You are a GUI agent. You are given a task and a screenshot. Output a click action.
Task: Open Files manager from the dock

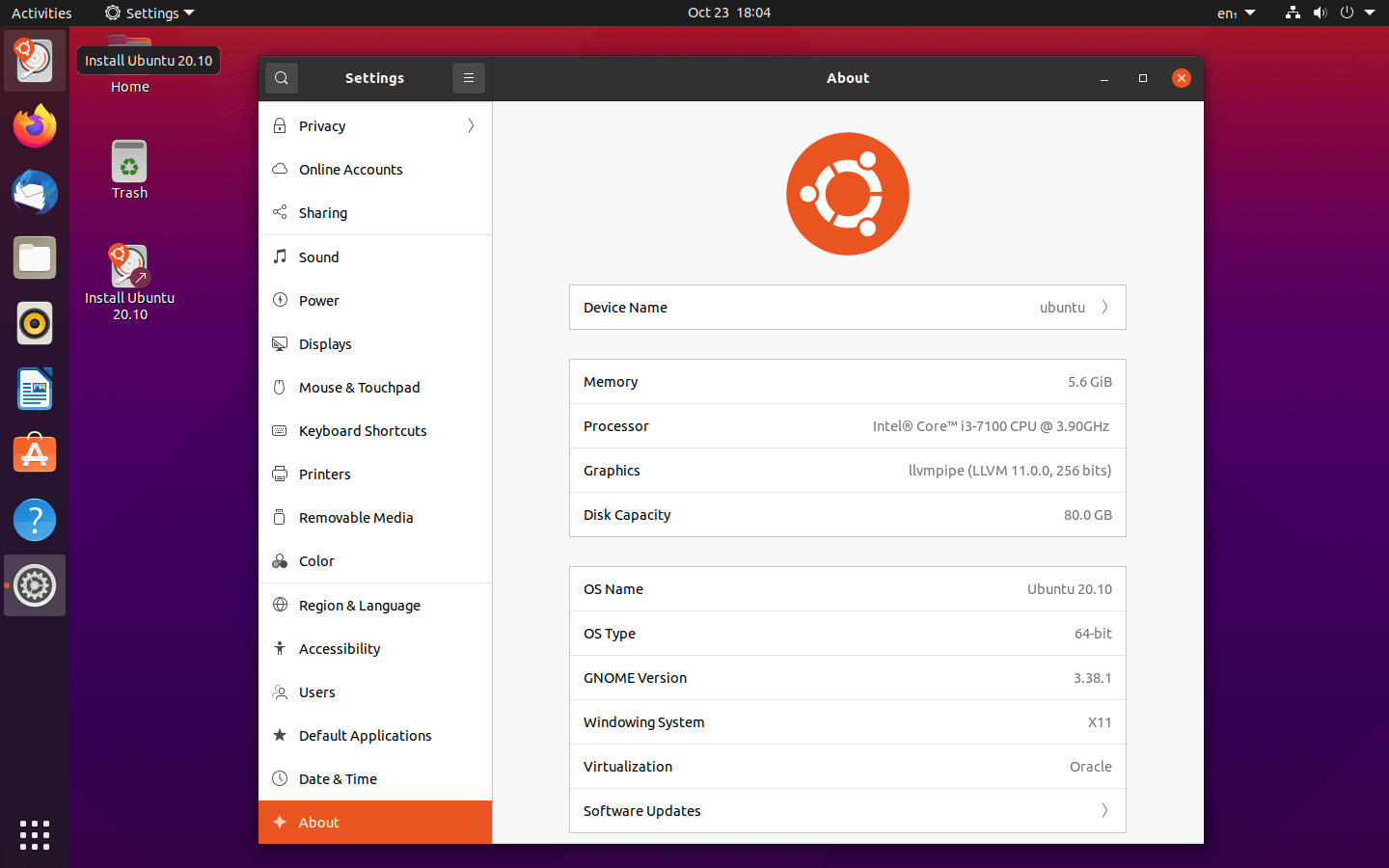(35, 258)
